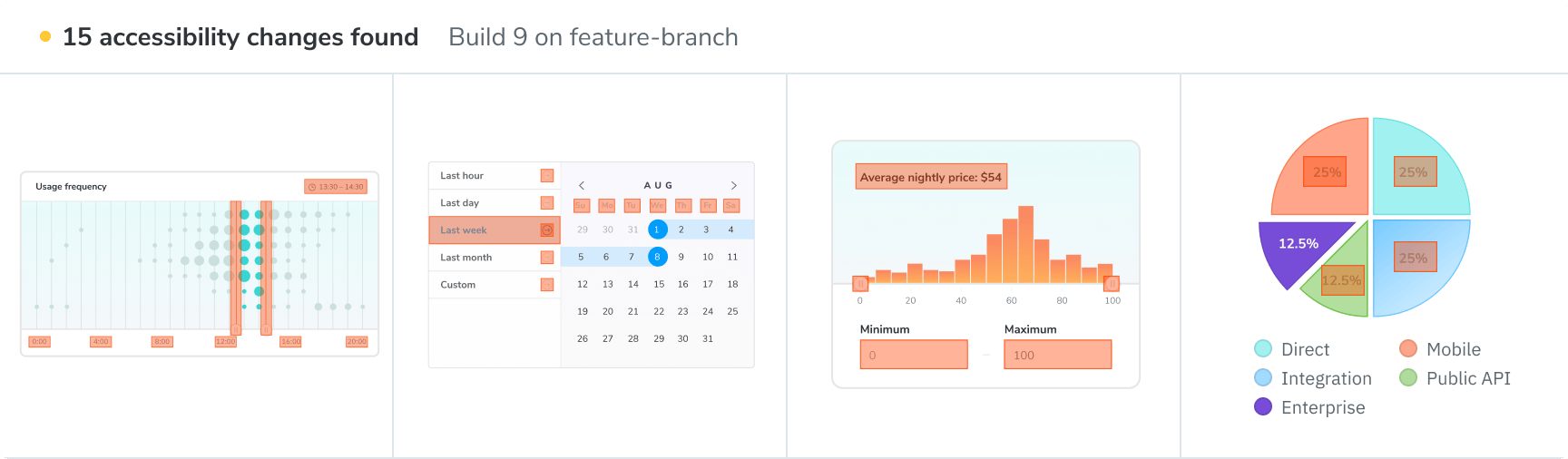Click the Maximum price input field
The image size is (1568, 459).
(x=1057, y=355)
